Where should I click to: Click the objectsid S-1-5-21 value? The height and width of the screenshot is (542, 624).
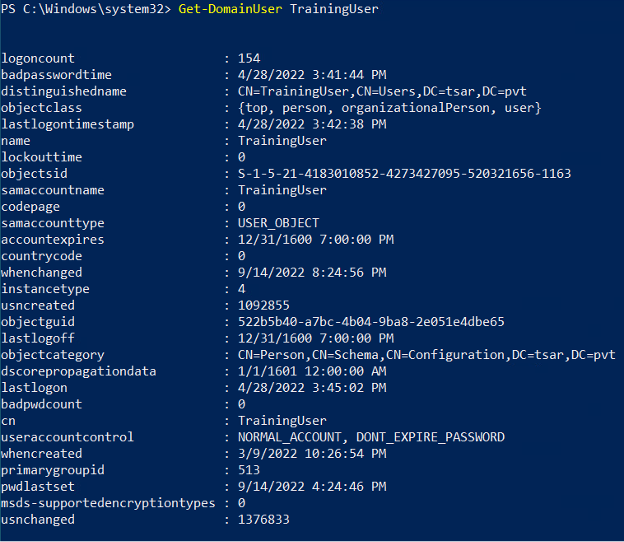point(404,174)
